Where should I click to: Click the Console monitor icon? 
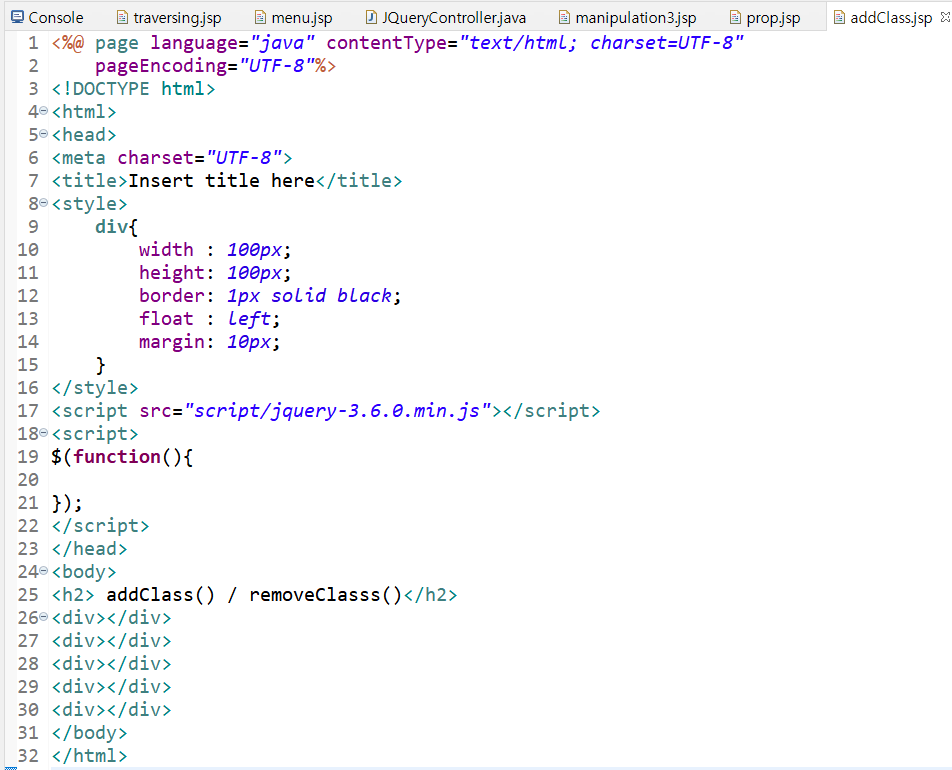[x=18, y=17]
